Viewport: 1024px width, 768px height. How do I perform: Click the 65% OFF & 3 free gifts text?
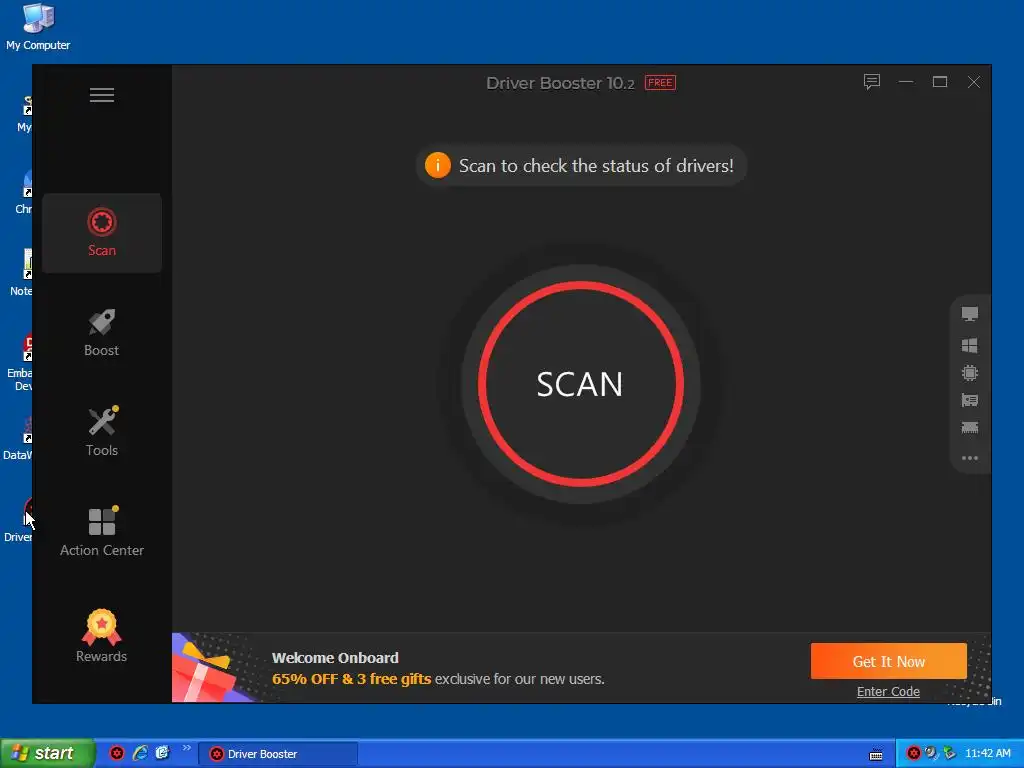click(351, 679)
